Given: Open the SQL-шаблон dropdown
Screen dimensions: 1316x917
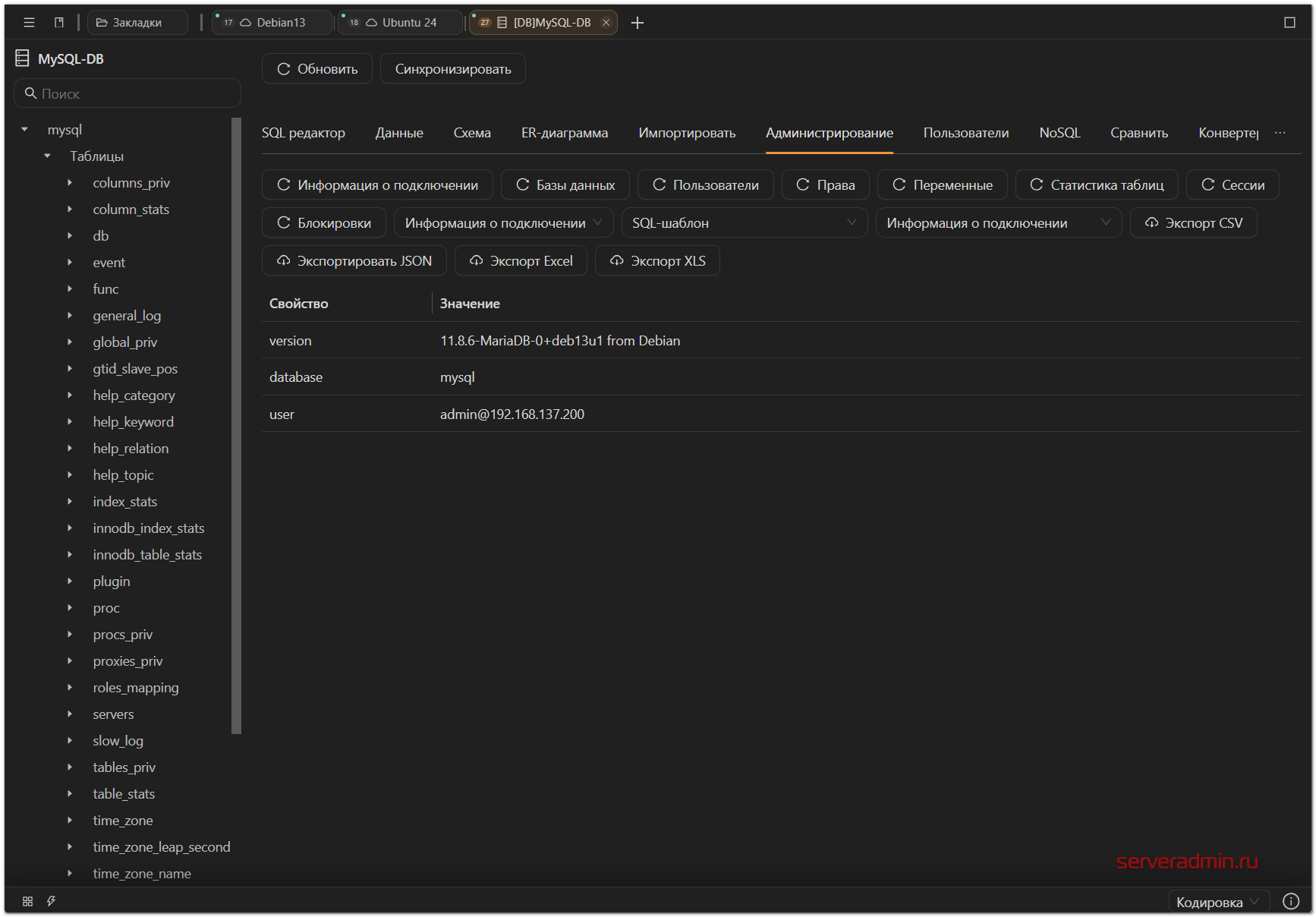Looking at the screenshot, I should click(745, 222).
